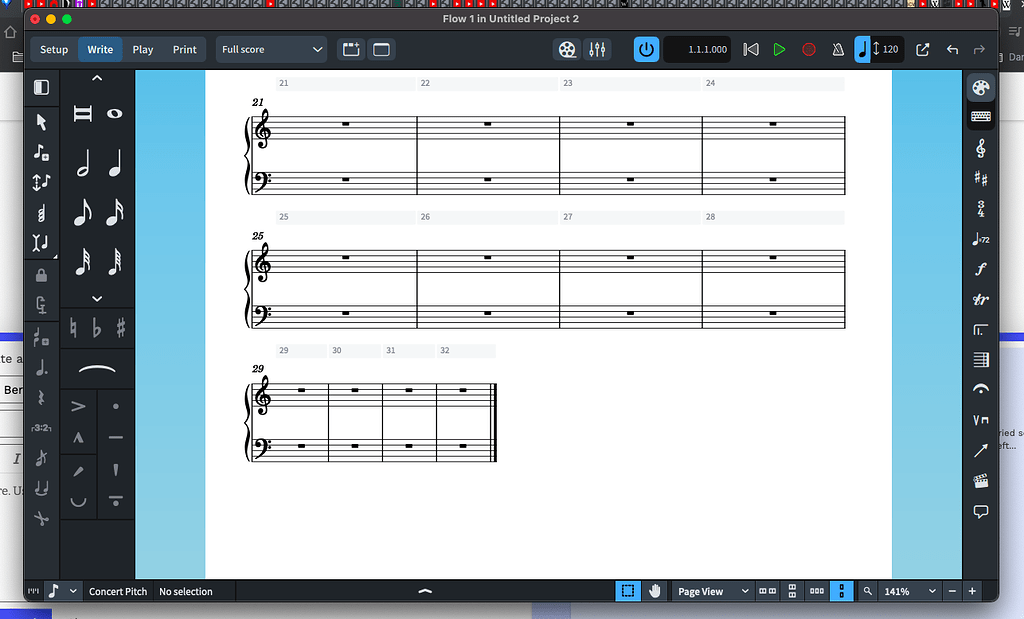Start playback with the green play button

pos(779,48)
